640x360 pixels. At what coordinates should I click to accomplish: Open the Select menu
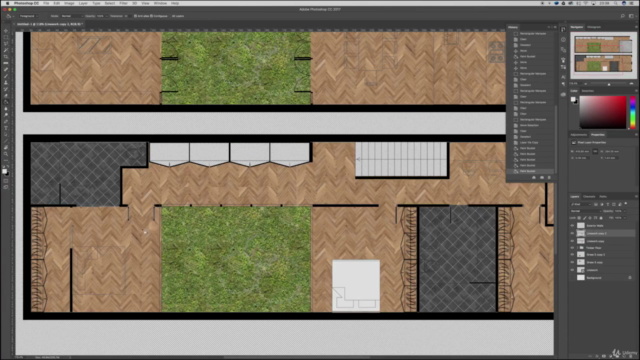110,3
